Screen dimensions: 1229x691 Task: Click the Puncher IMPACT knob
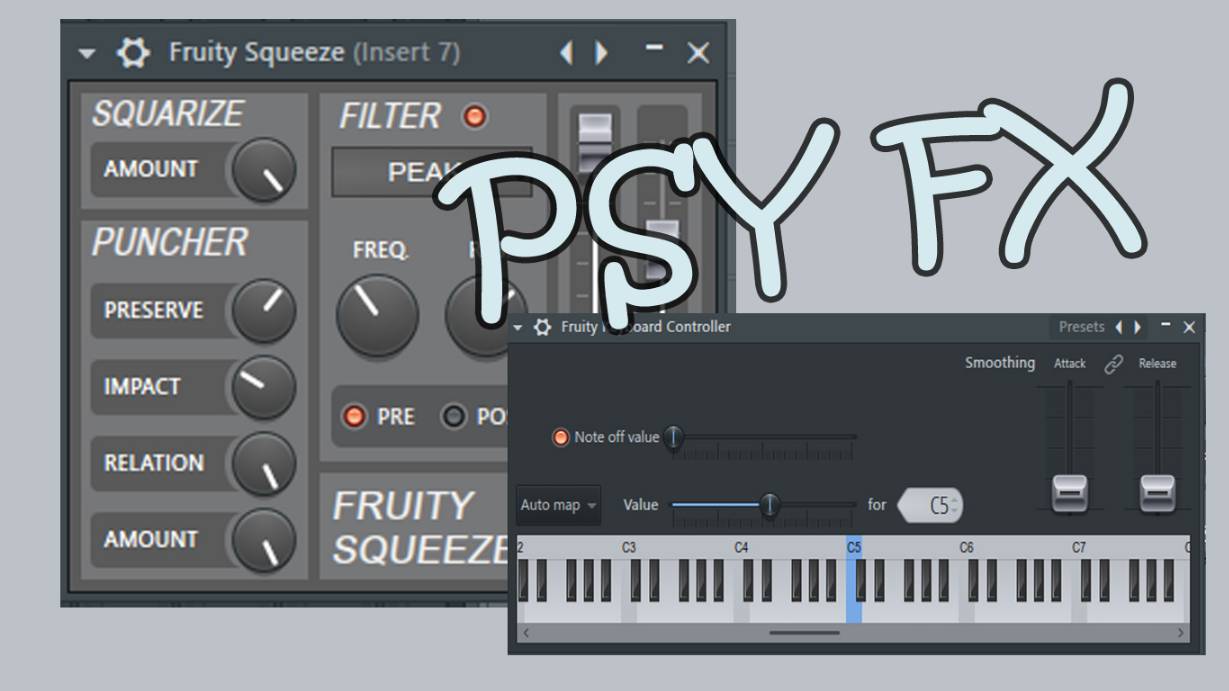(x=264, y=387)
